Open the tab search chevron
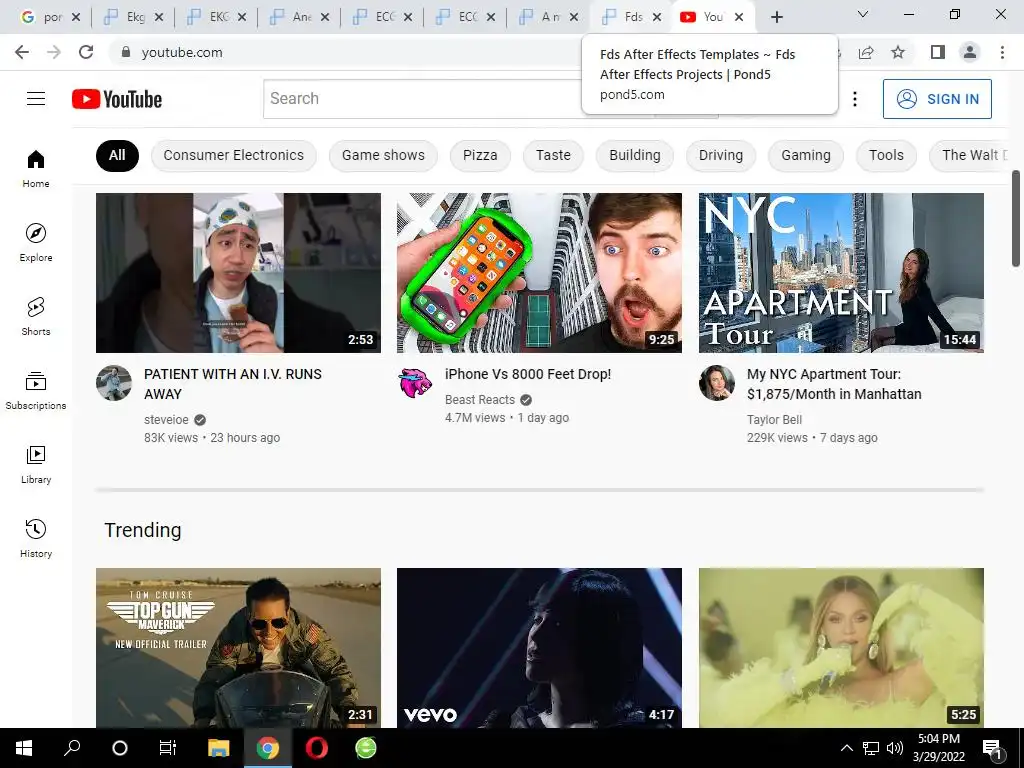 pos(863,14)
